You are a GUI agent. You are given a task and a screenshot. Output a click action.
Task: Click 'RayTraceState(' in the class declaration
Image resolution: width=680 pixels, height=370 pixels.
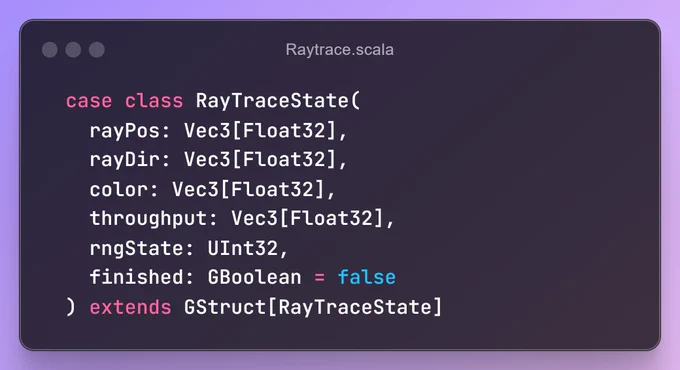pos(278,101)
